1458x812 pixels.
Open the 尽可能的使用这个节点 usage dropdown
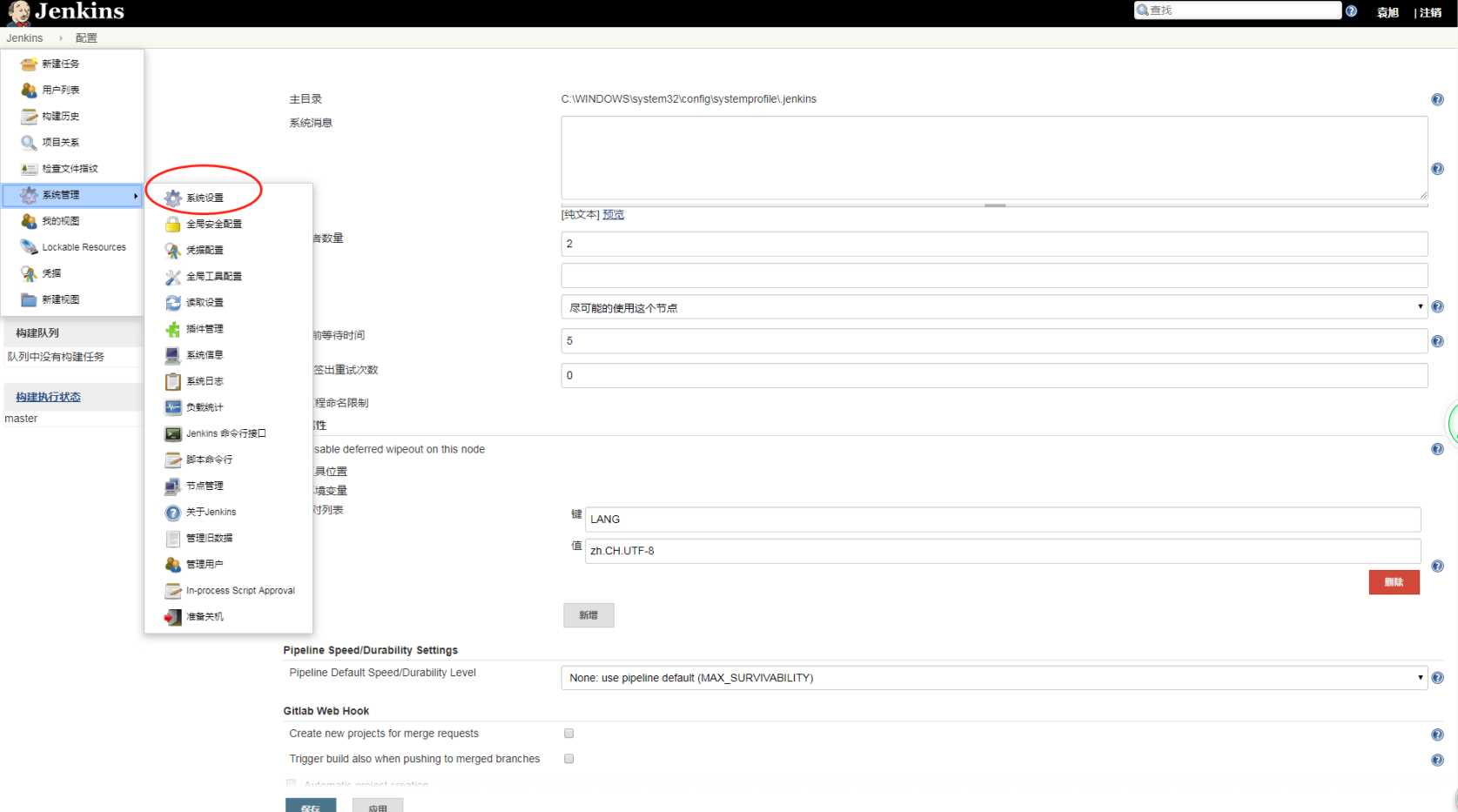pos(994,307)
